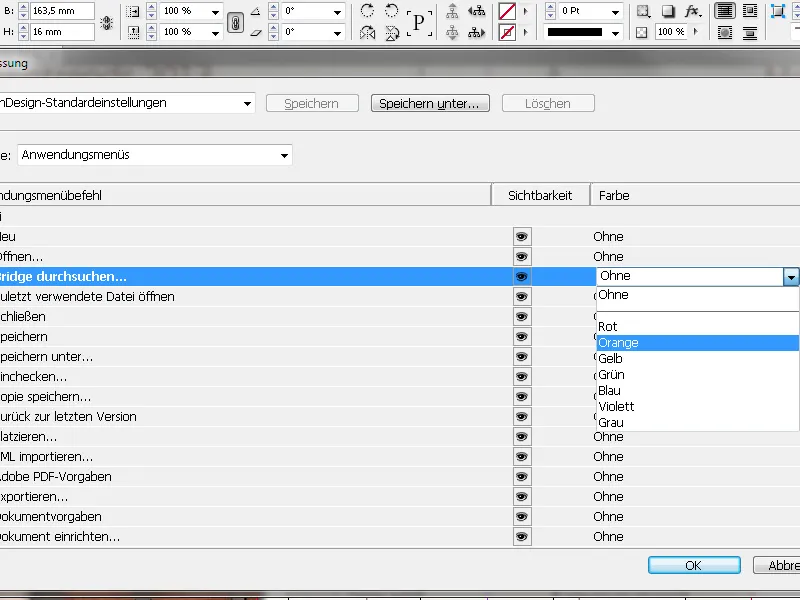Image resolution: width=800 pixels, height=600 pixels.
Task: Click the blue frame fitting icon
Action: pos(778,11)
